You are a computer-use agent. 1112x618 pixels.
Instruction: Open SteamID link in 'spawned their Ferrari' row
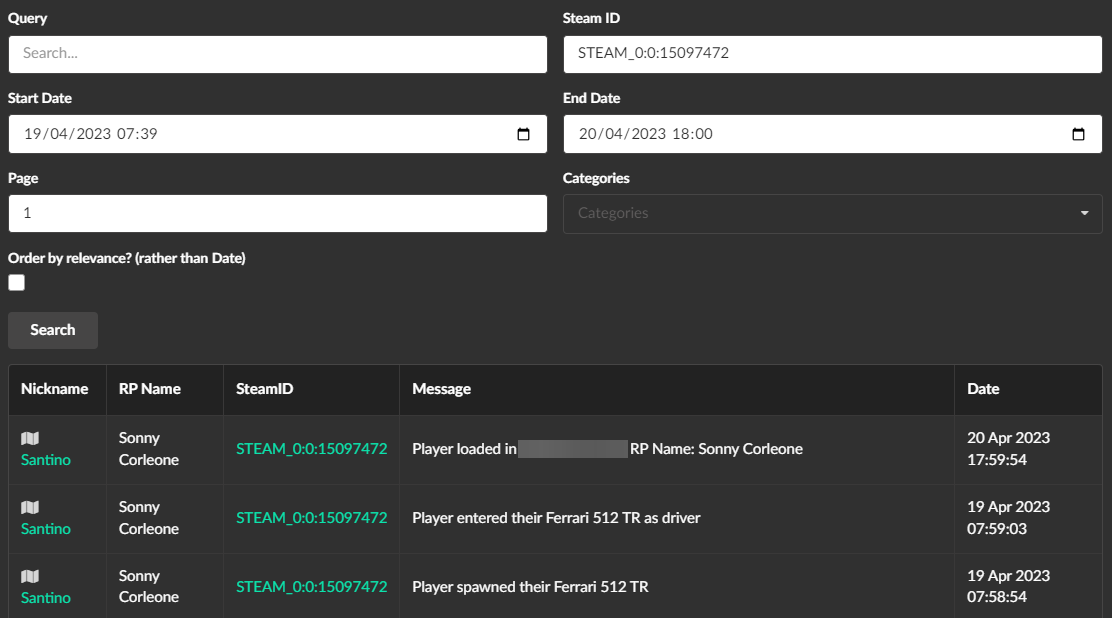311,587
